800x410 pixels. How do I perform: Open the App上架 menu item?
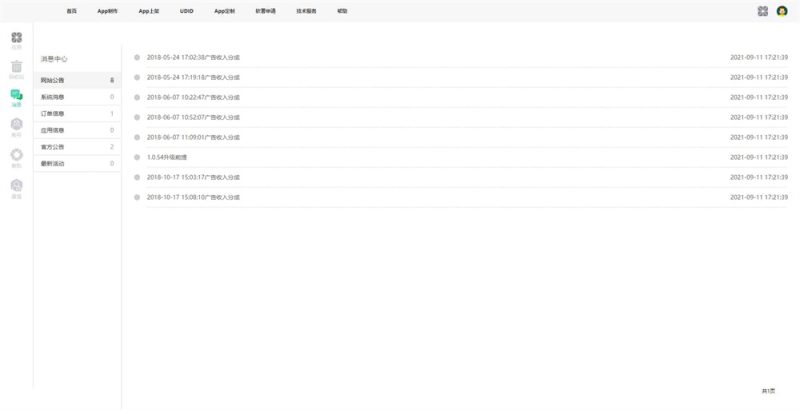pos(149,11)
